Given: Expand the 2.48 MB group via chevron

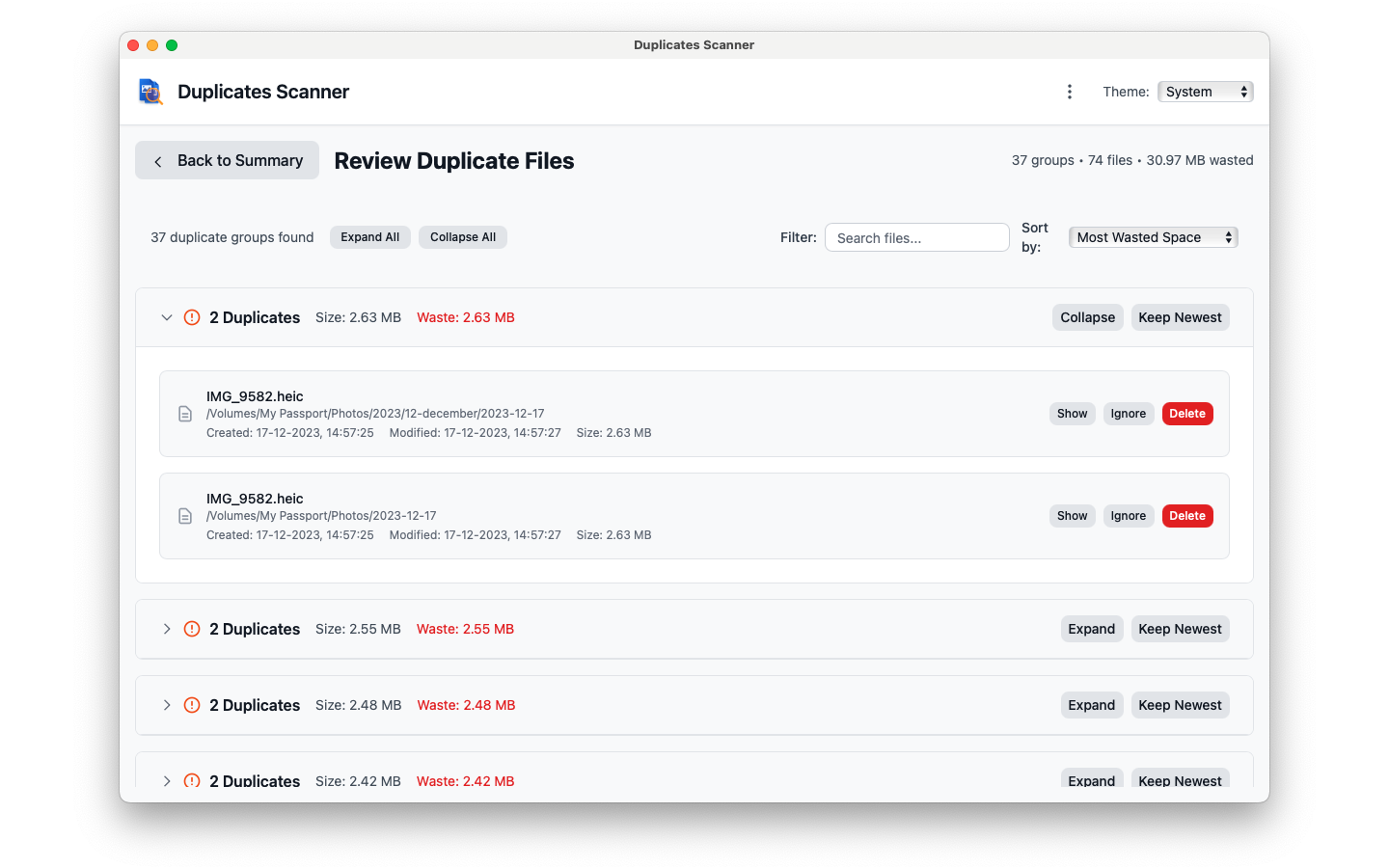Looking at the screenshot, I should [167, 705].
